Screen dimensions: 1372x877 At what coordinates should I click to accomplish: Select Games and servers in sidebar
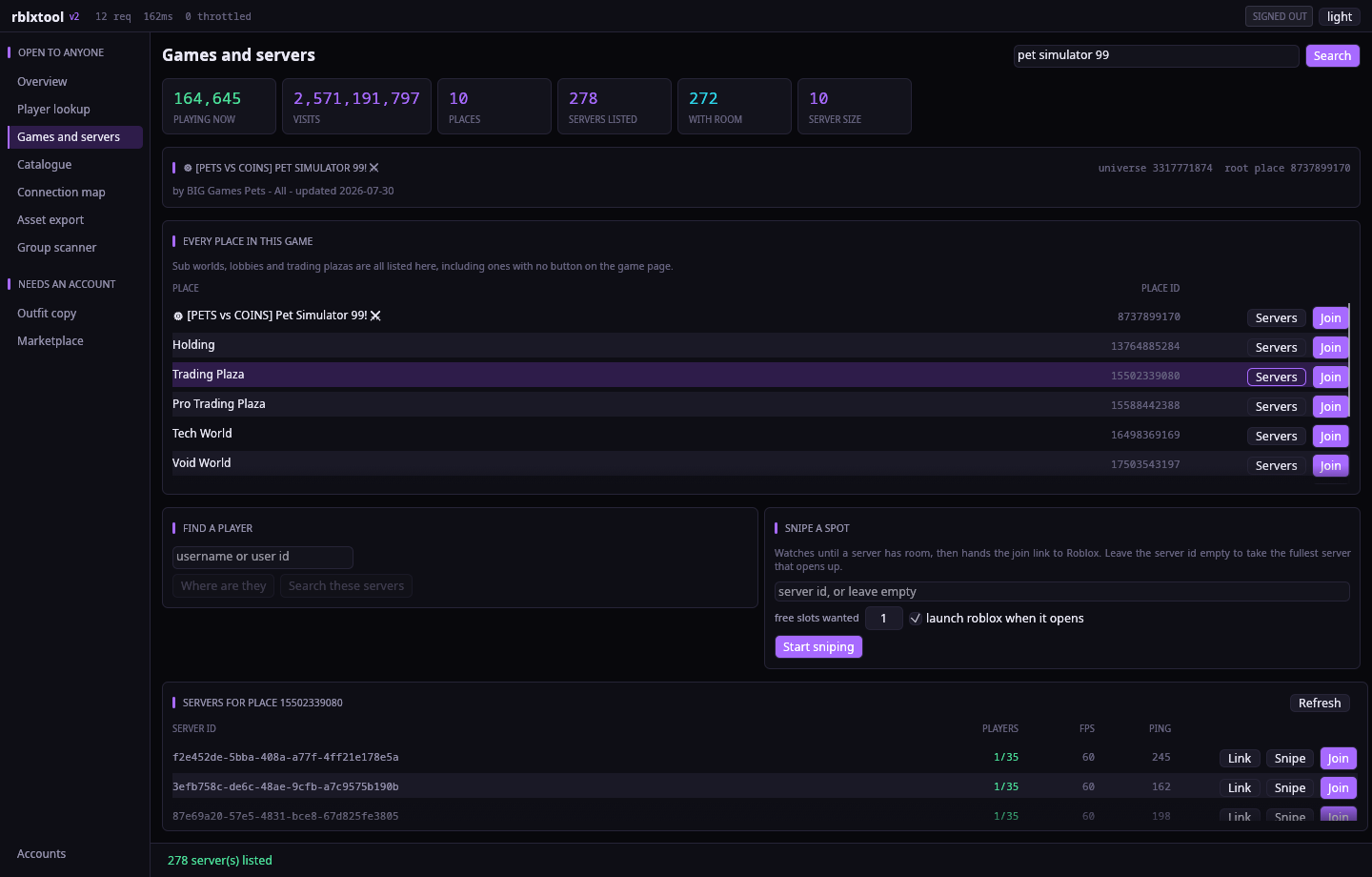click(x=74, y=137)
